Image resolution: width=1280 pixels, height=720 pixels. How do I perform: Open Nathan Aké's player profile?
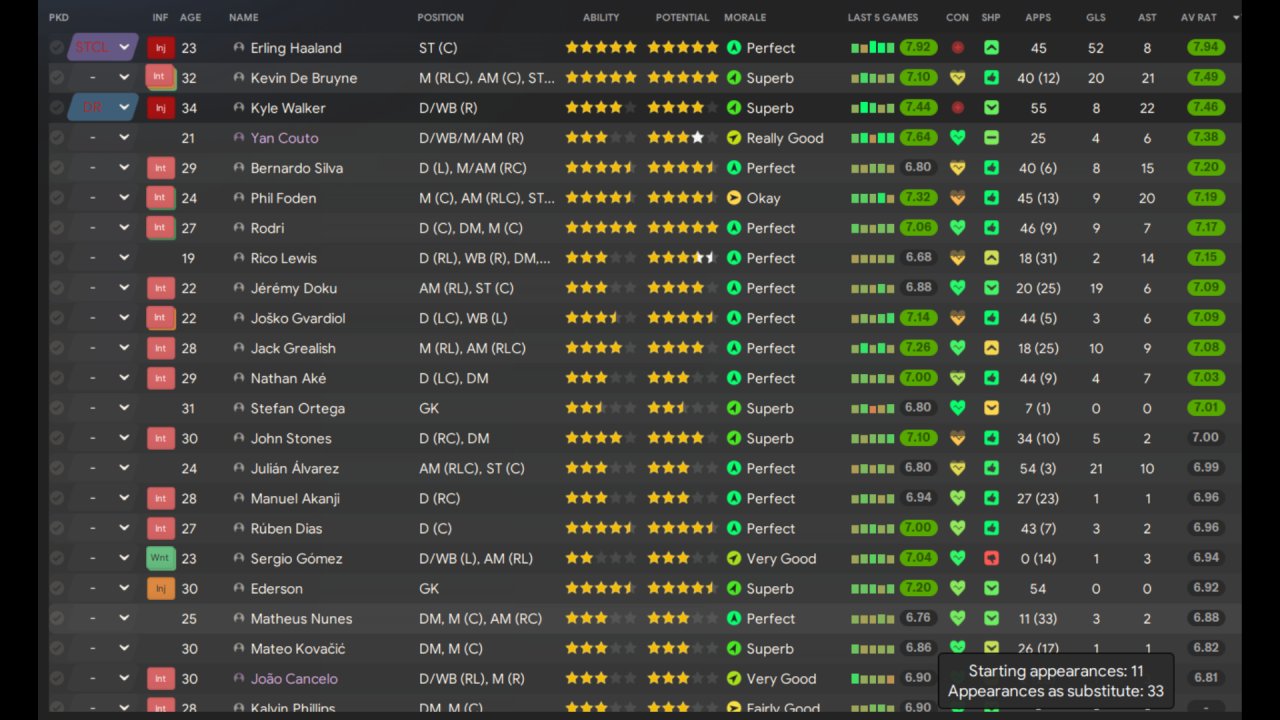click(288, 378)
